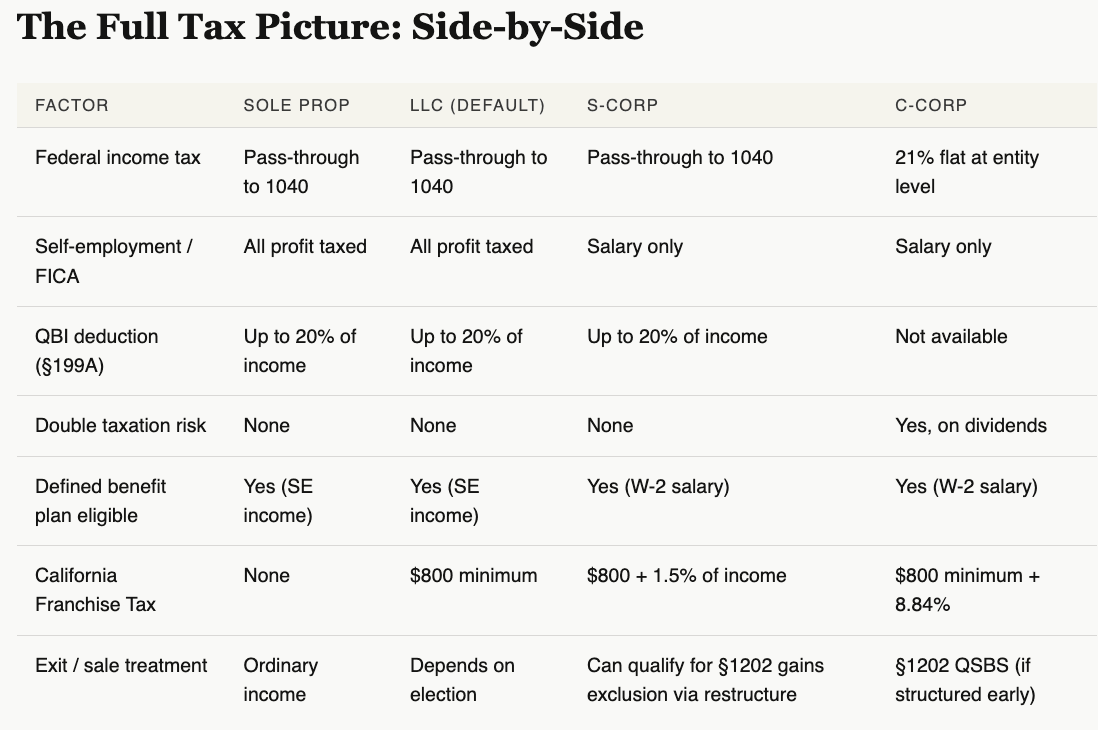Click the 'Exit / sale treatment' row label
This screenshot has width=1098, height=730.
[122, 665]
